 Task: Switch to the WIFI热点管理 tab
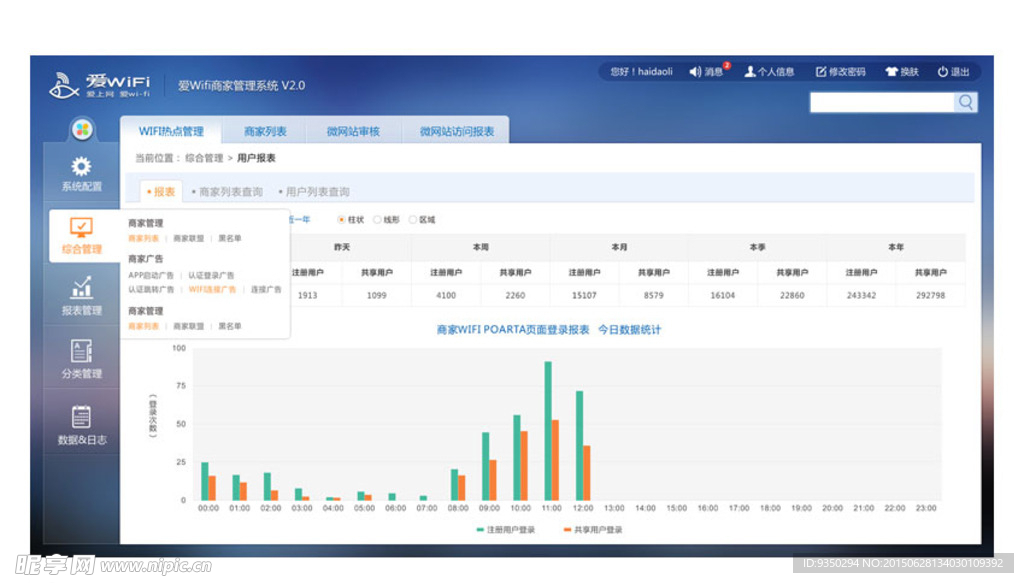[173, 131]
